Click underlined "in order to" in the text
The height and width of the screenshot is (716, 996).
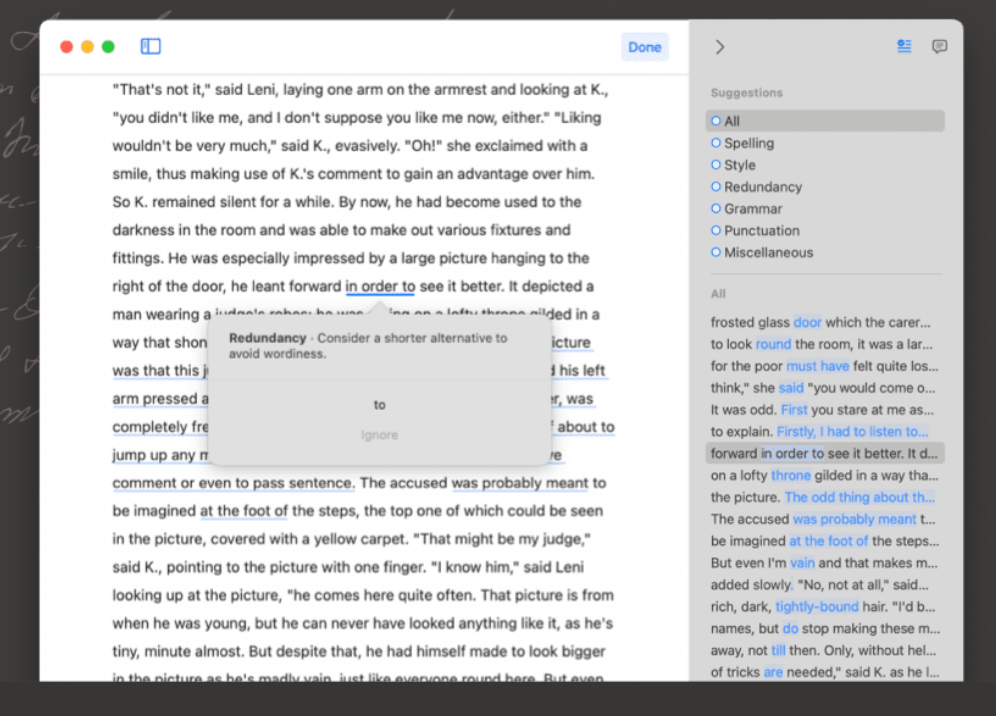(x=380, y=287)
